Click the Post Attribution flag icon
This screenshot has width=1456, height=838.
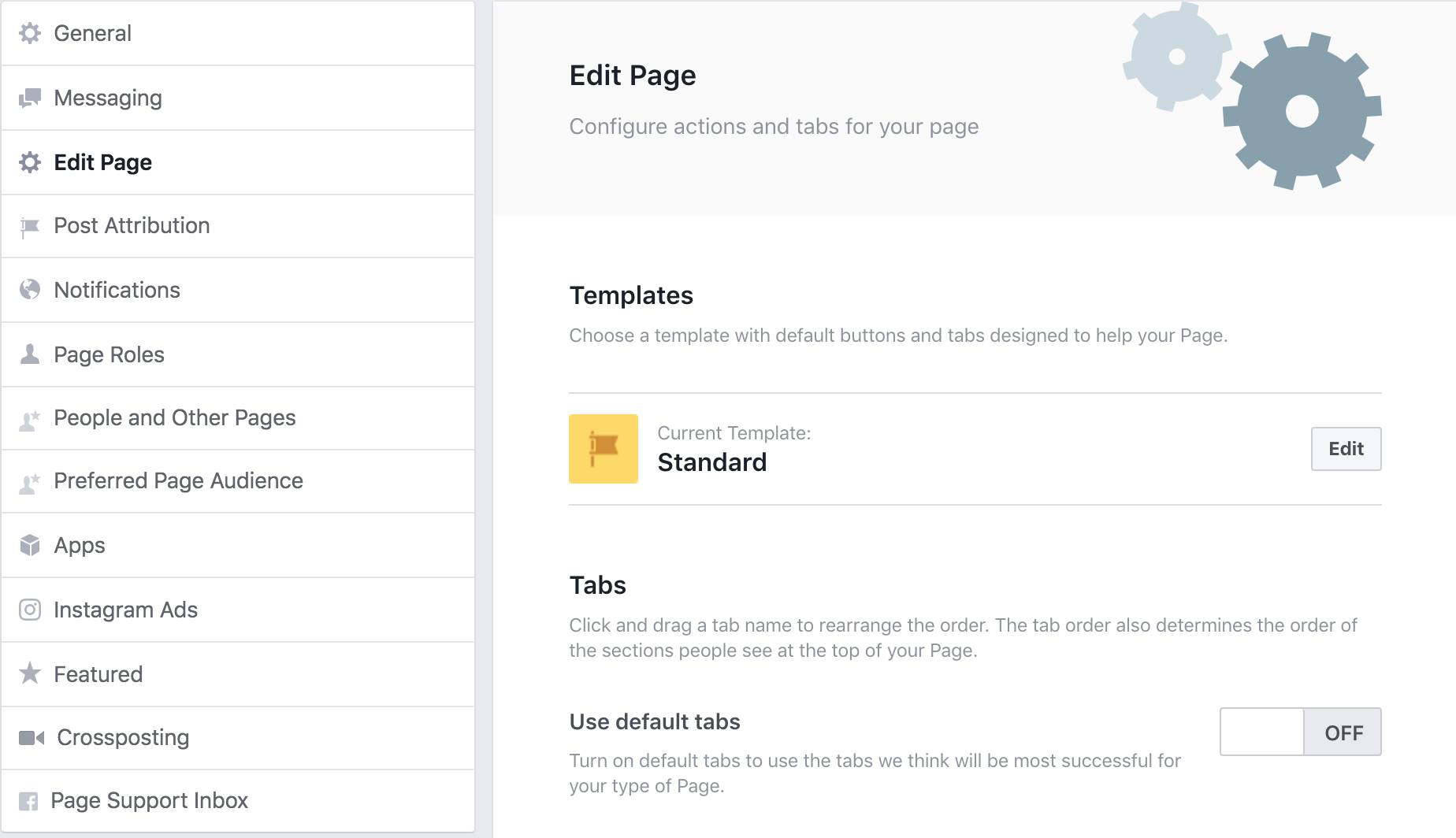(30, 227)
